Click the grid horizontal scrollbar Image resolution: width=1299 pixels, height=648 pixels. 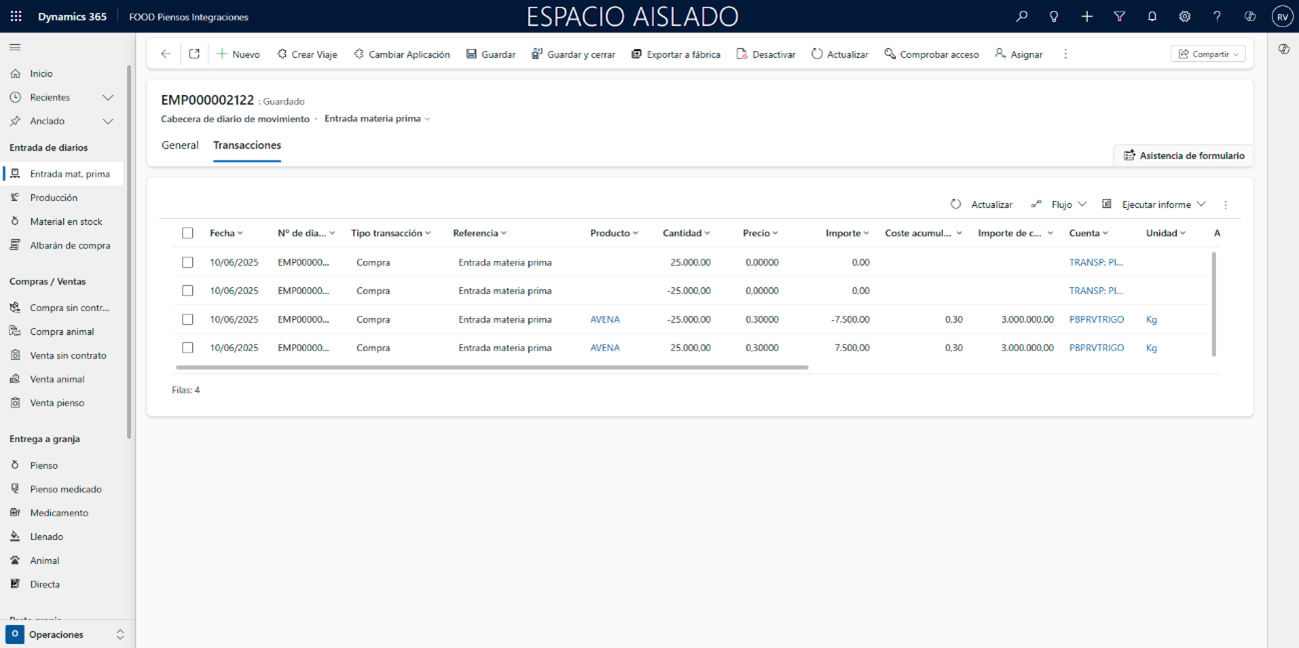pos(492,368)
